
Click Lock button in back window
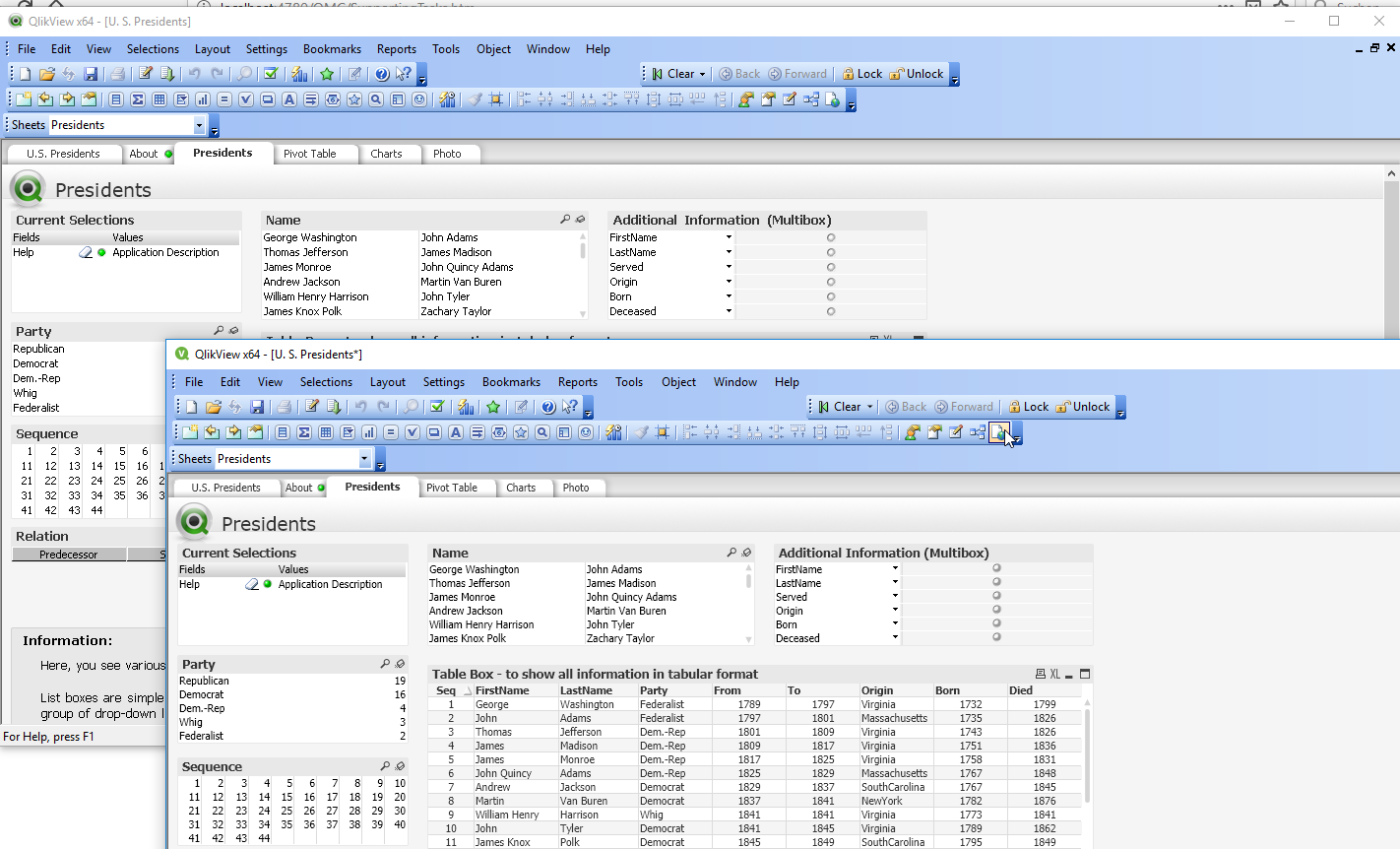[862, 74]
